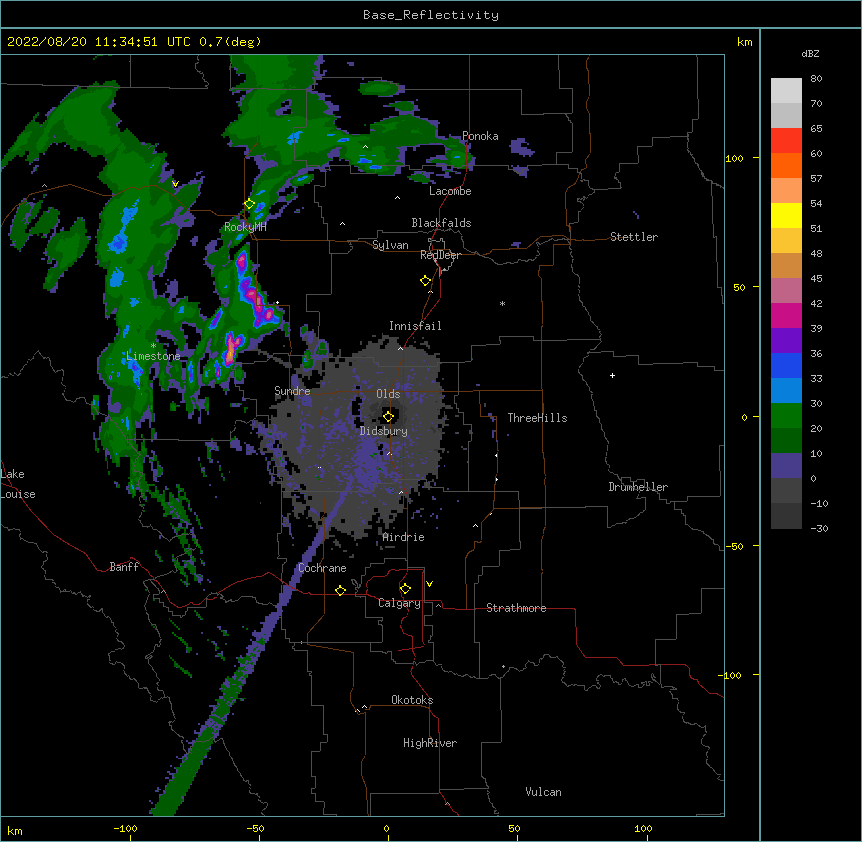Click the Stettler town label
Image resolution: width=862 pixels, height=842 pixels.
(x=634, y=237)
